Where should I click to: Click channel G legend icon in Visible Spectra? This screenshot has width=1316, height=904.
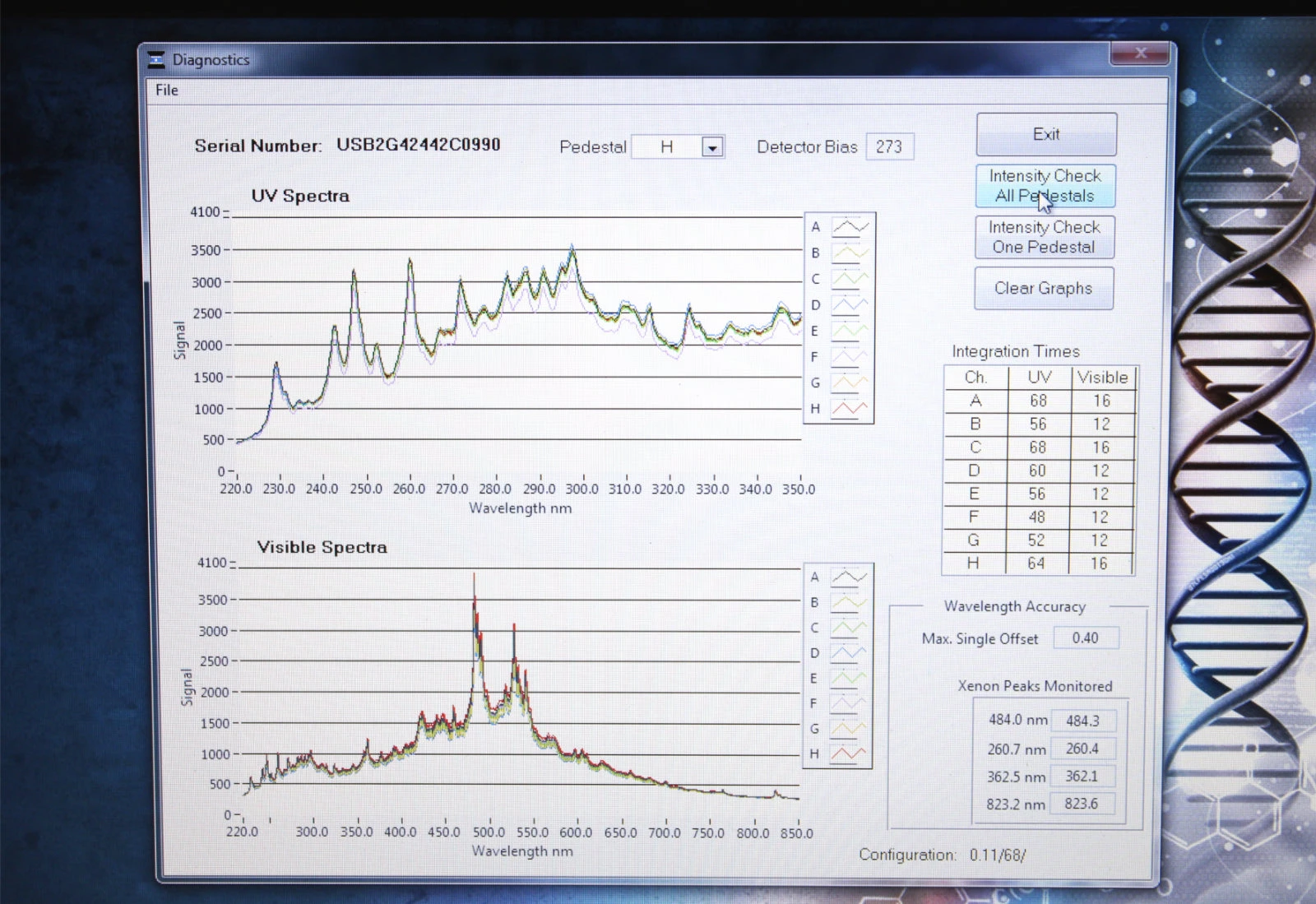849,729
